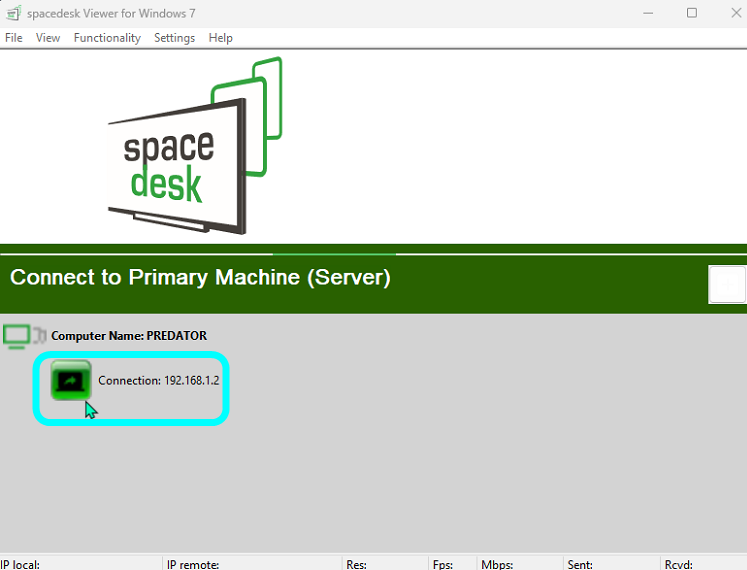This screenshot has width=747, height=570.
Task: Click the Fps: status bar entry
Action: (x=453, y=564)
